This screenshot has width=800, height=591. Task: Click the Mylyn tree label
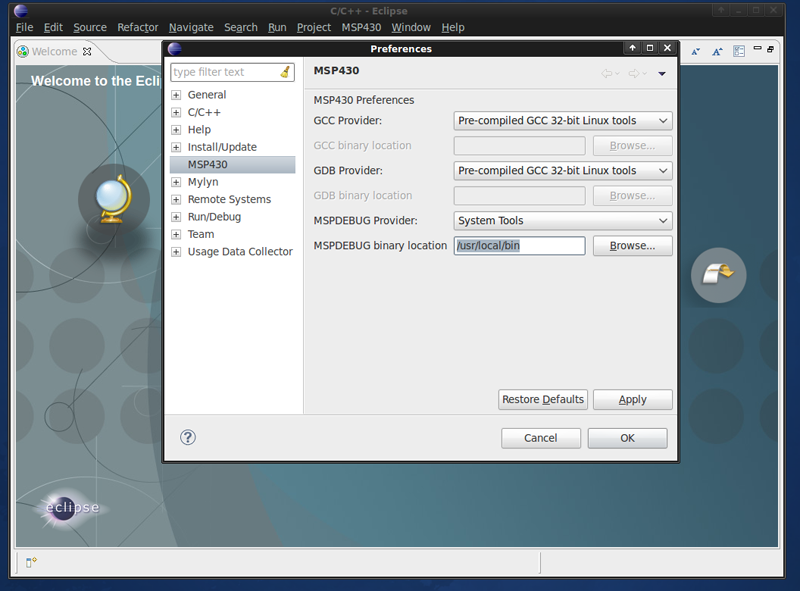pyautogui.click(x=203, y=182)
